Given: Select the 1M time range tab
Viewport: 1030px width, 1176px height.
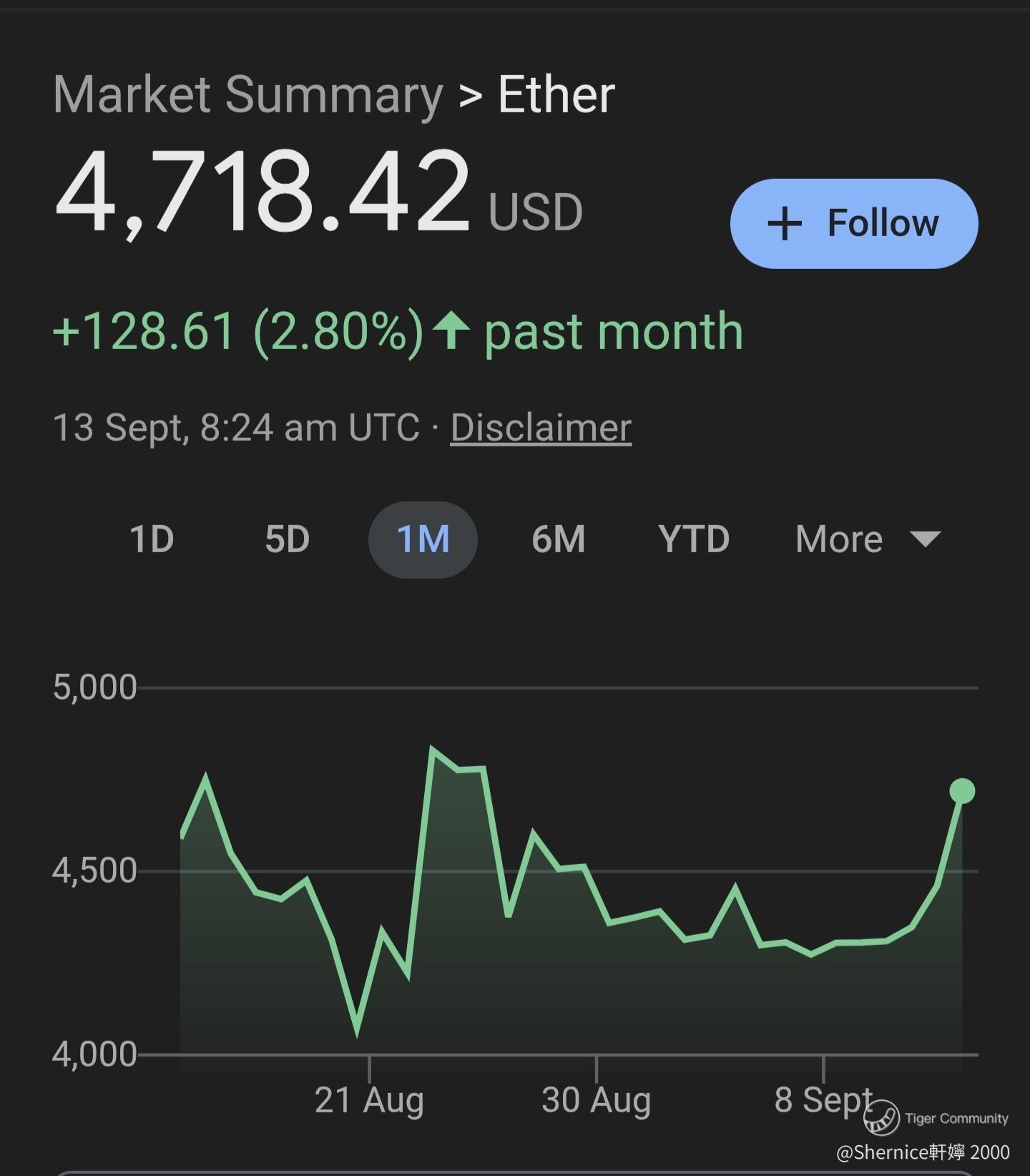Looking at the screenshot, I should pyautogui.click(x=423, y=539).
